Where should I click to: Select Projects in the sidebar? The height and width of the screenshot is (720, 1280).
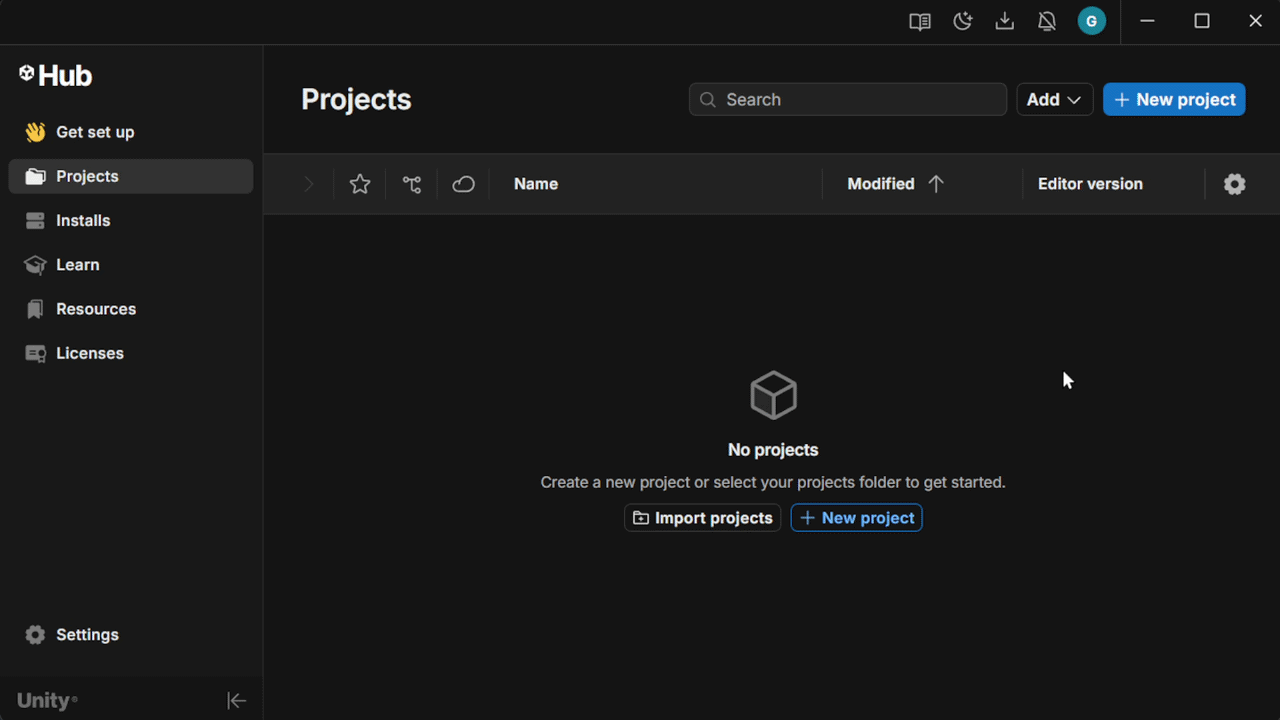click(88, 176)
